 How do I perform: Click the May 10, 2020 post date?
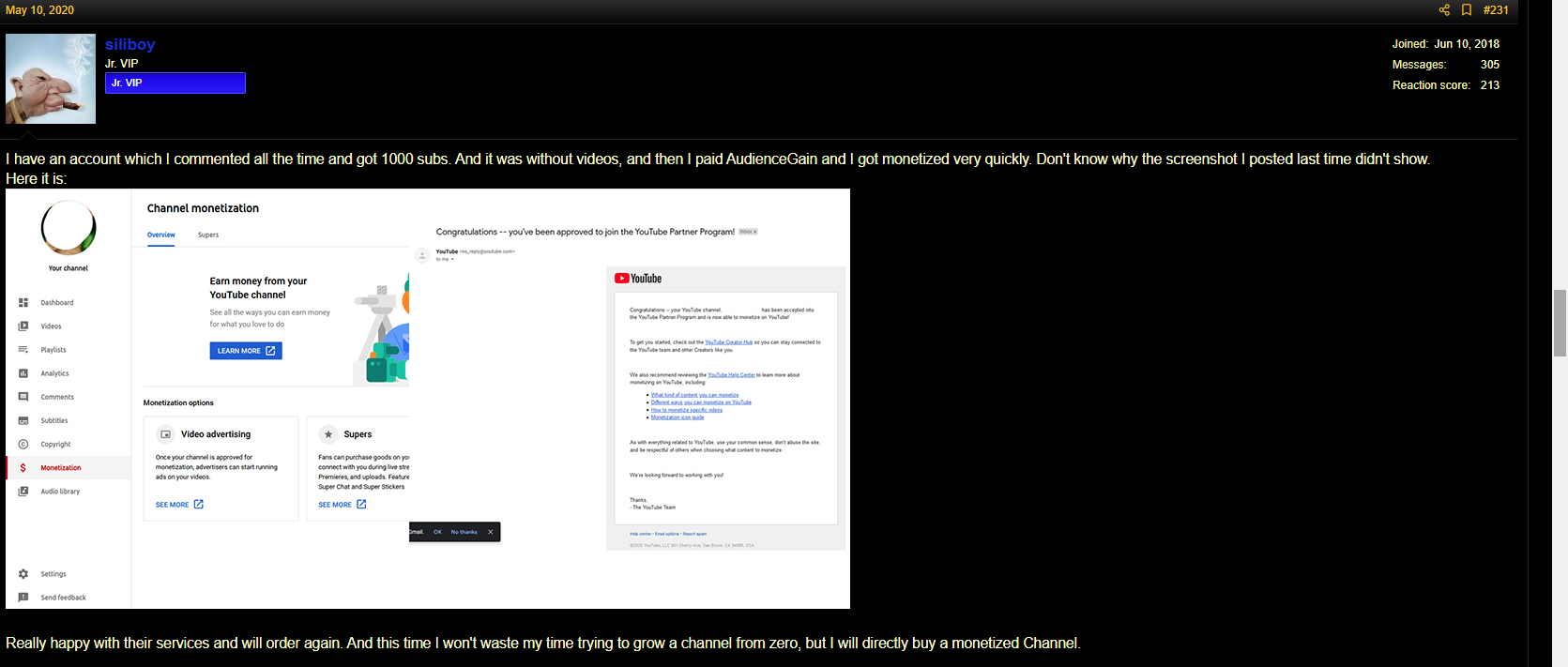(39, 10)
